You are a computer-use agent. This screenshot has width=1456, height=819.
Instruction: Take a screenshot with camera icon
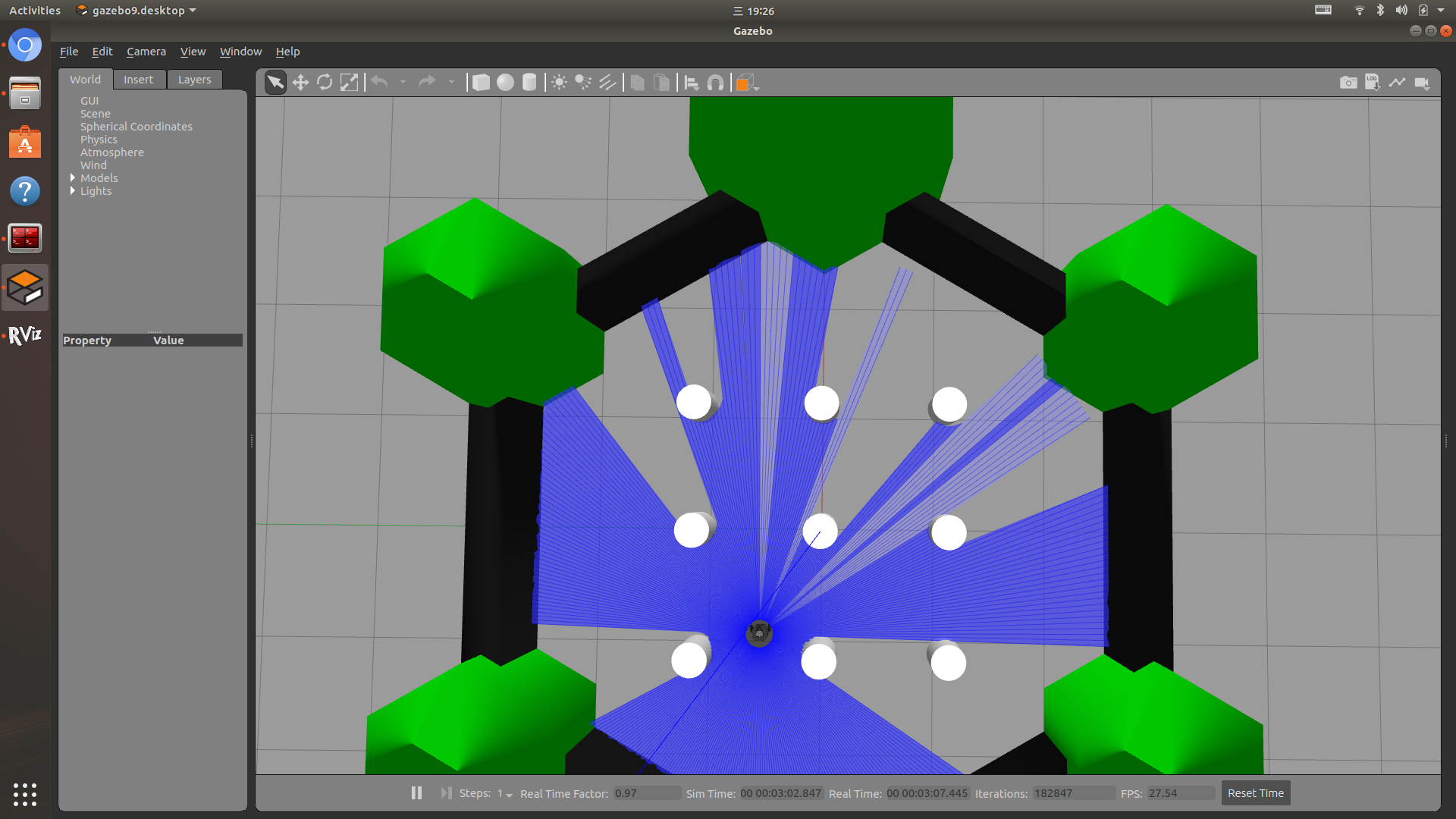(1348, 83)
